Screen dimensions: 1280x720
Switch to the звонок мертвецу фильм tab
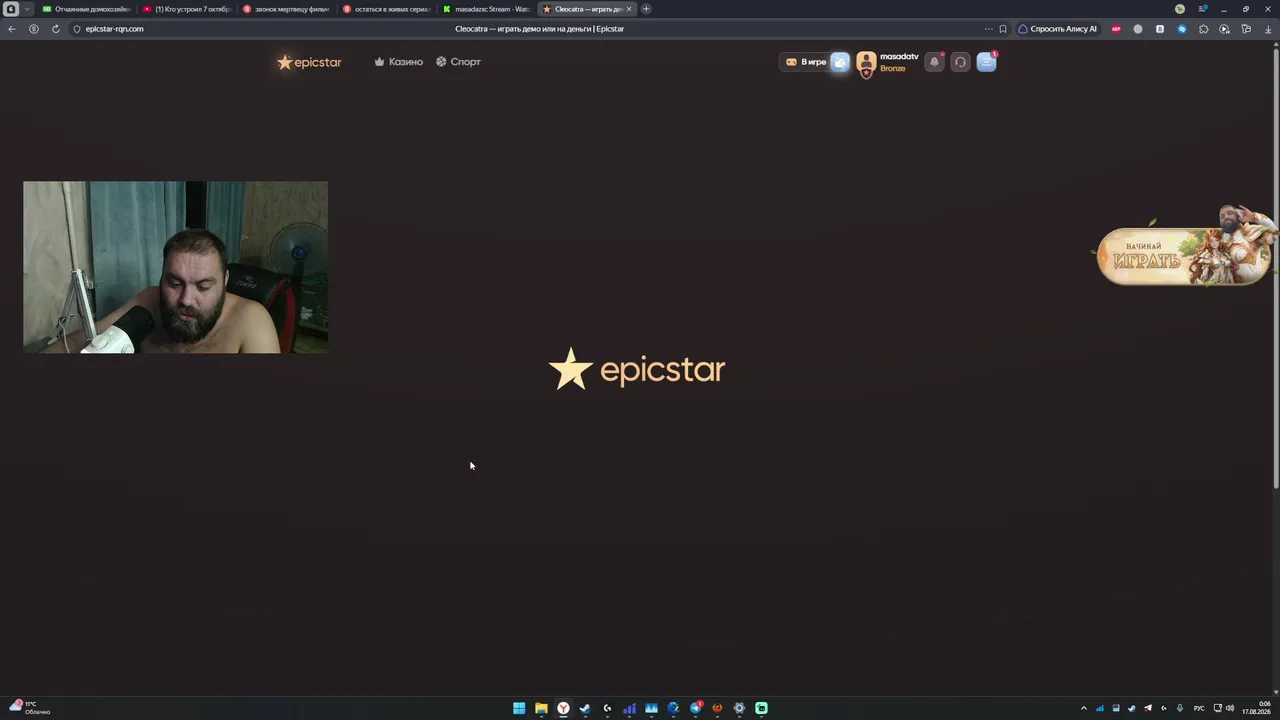[x=286, y=9]
